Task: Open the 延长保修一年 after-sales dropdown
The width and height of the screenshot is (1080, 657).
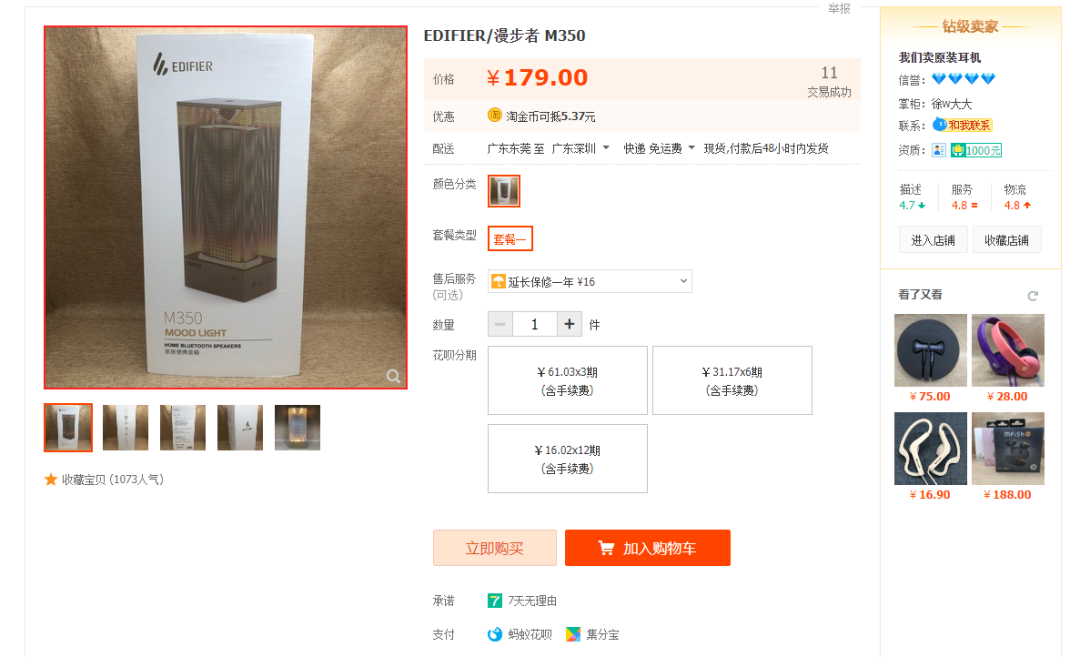Action: point(590,281)
